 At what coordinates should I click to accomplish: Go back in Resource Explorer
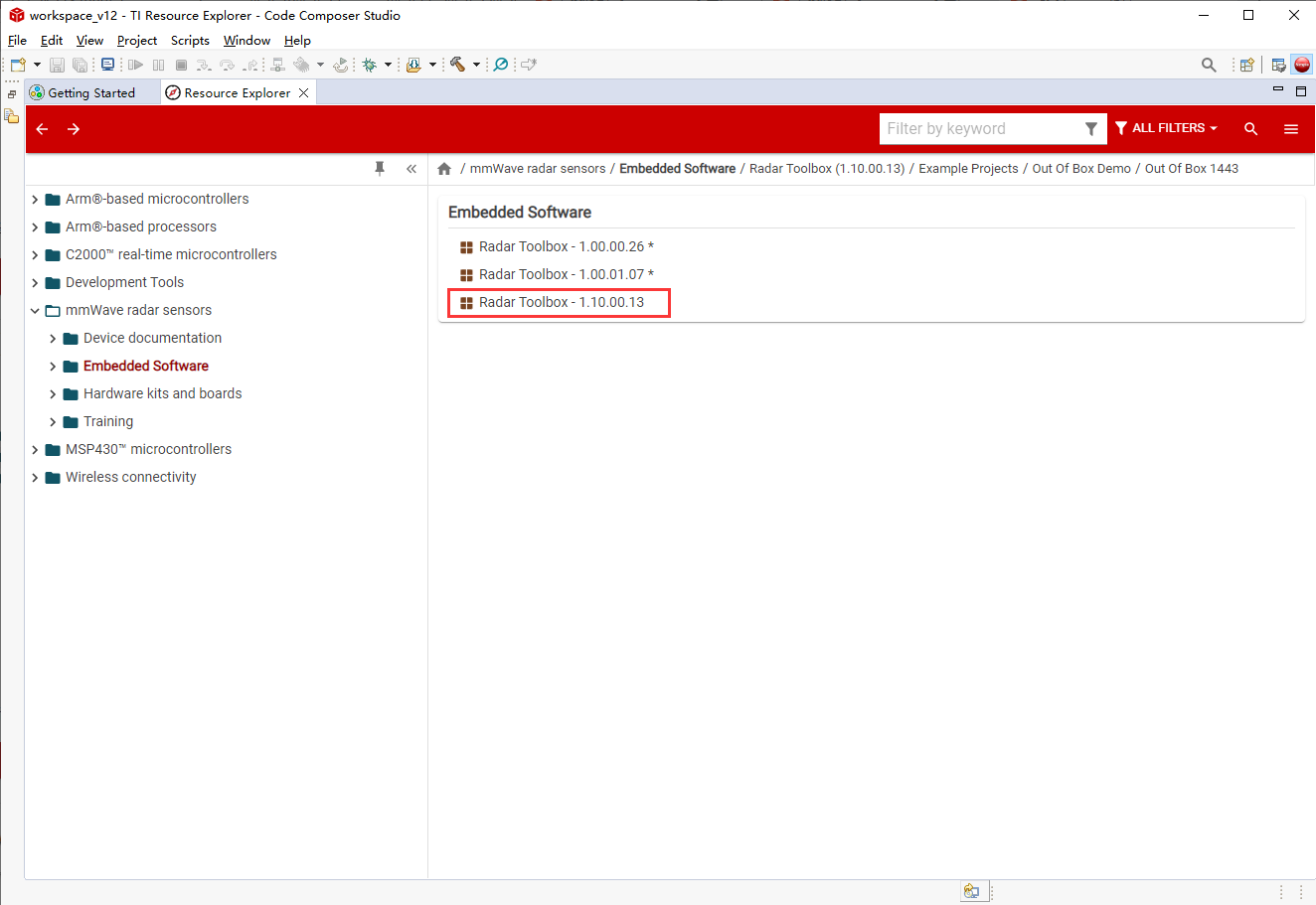tap(42, 129)
